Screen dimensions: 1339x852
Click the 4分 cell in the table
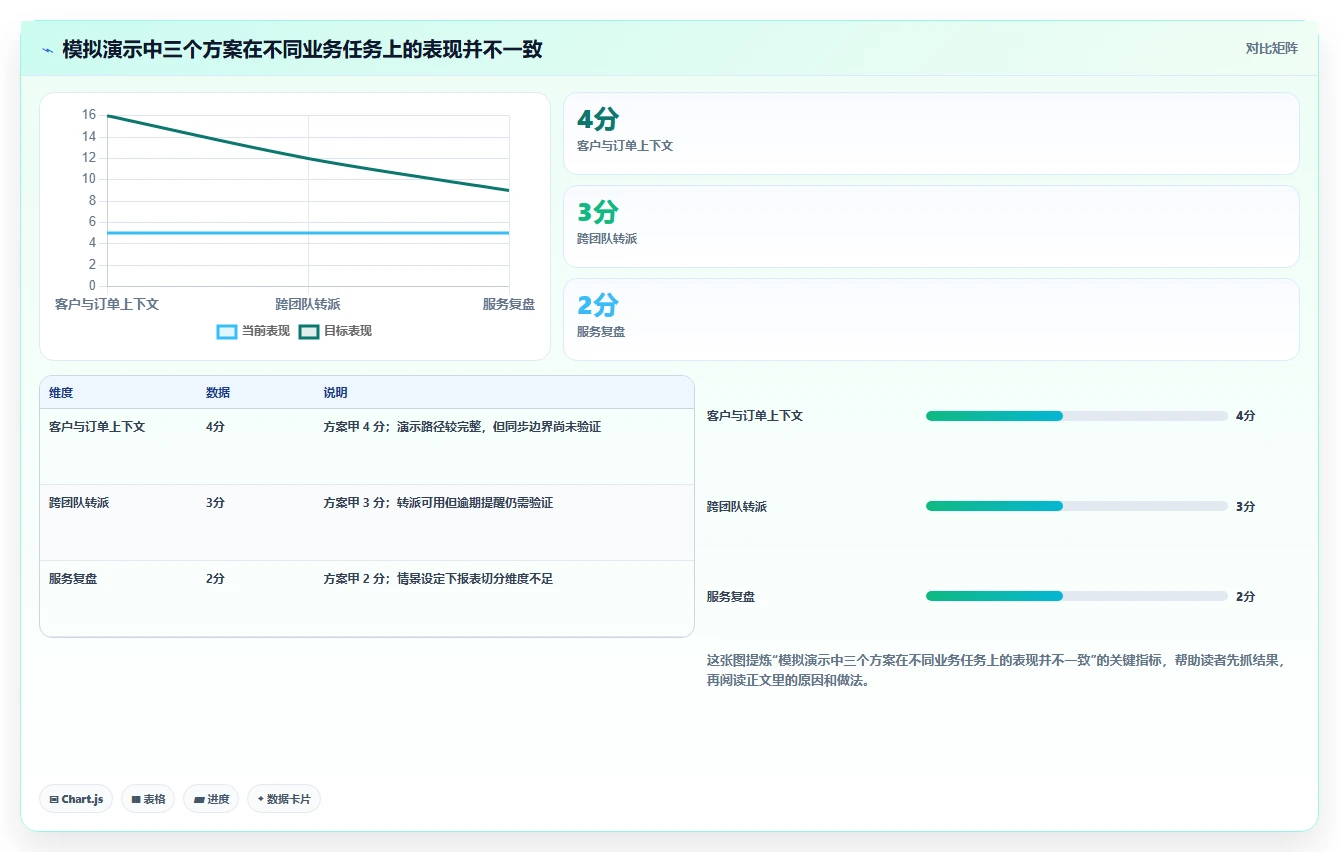[215, 426]
